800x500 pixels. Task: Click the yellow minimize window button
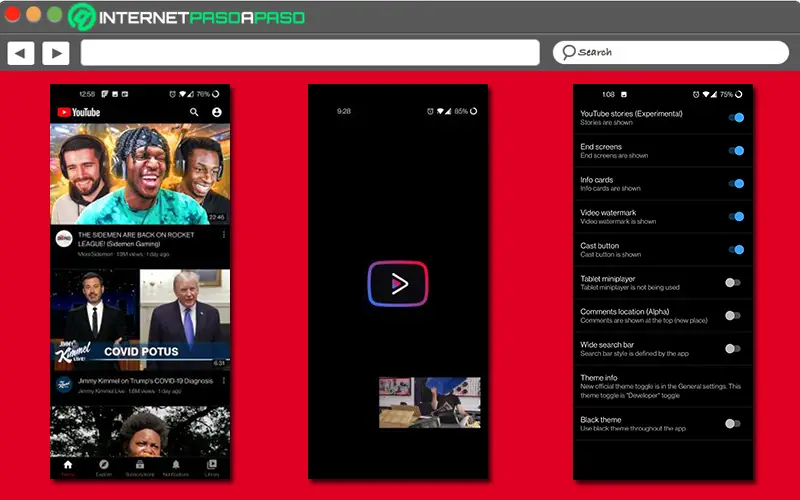tap(34, 14)
